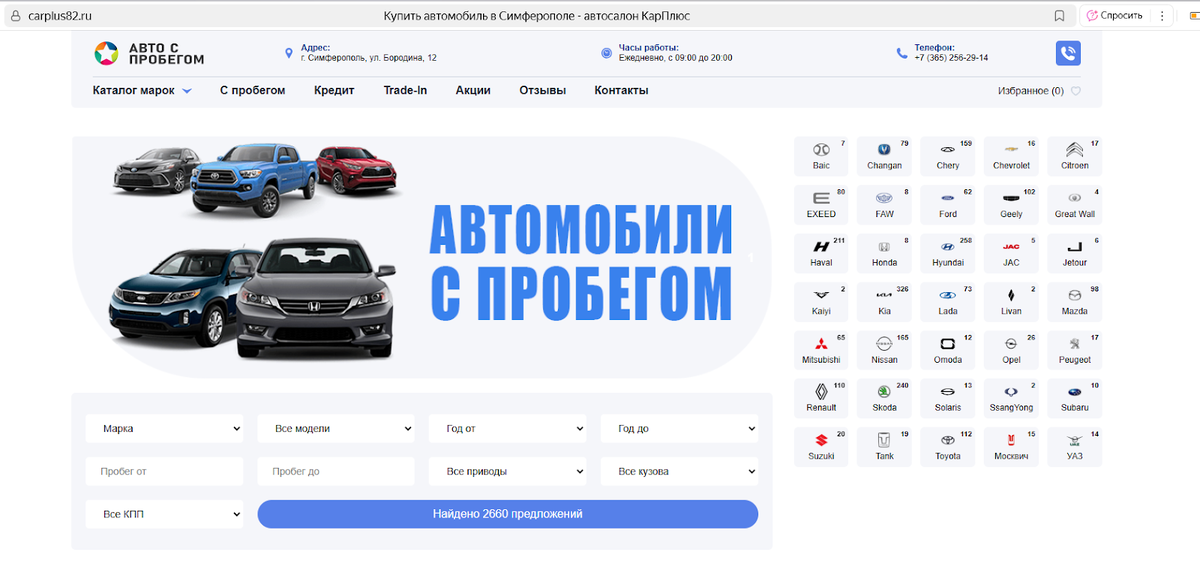
Task: Open the Haval brand tile
Action: pyautogui.click(x=821, y=253)
